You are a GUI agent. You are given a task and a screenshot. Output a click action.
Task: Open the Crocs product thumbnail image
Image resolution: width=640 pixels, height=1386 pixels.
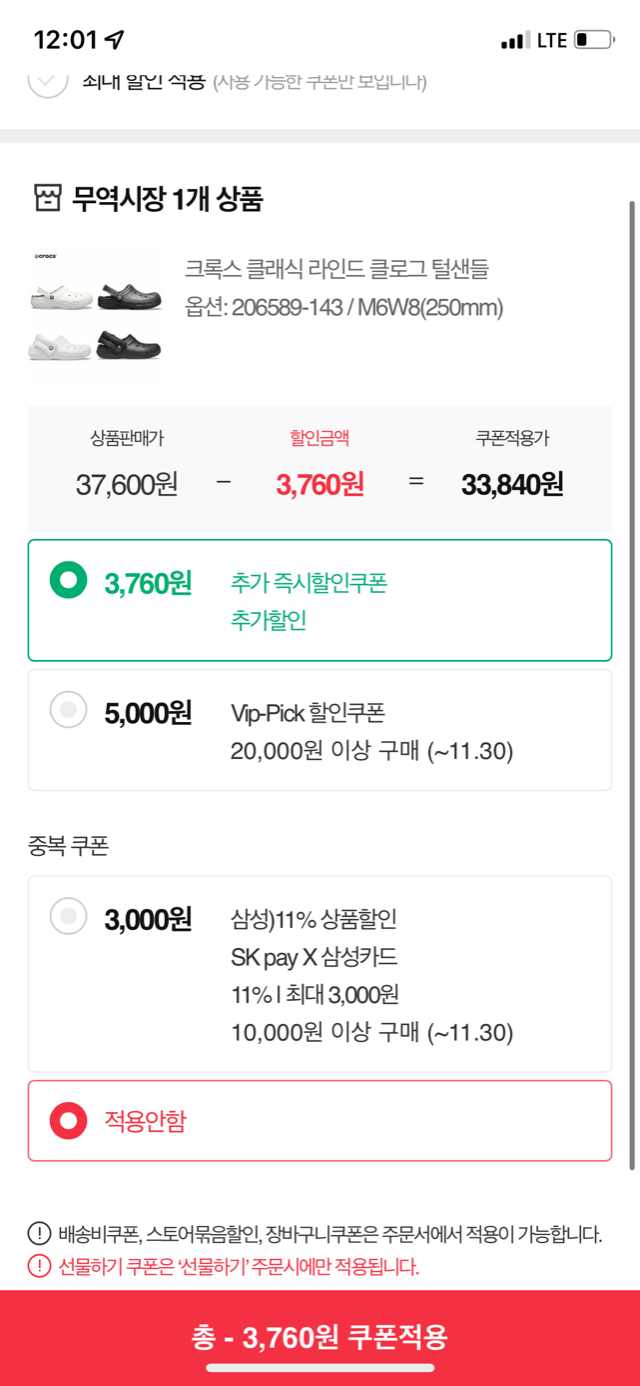(x=96, y=316)
